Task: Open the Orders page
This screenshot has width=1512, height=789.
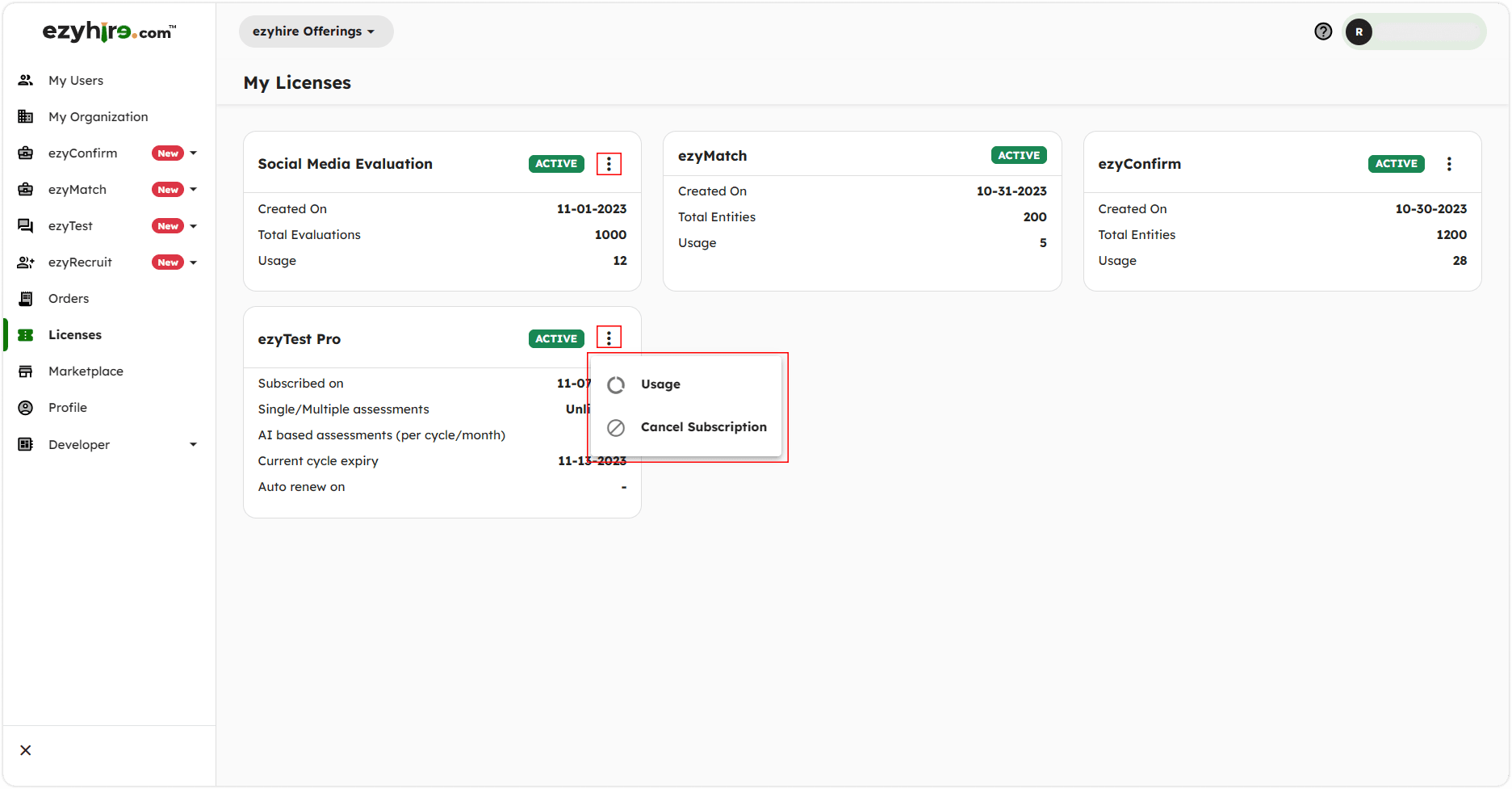Action: click(x=69, y=298)
